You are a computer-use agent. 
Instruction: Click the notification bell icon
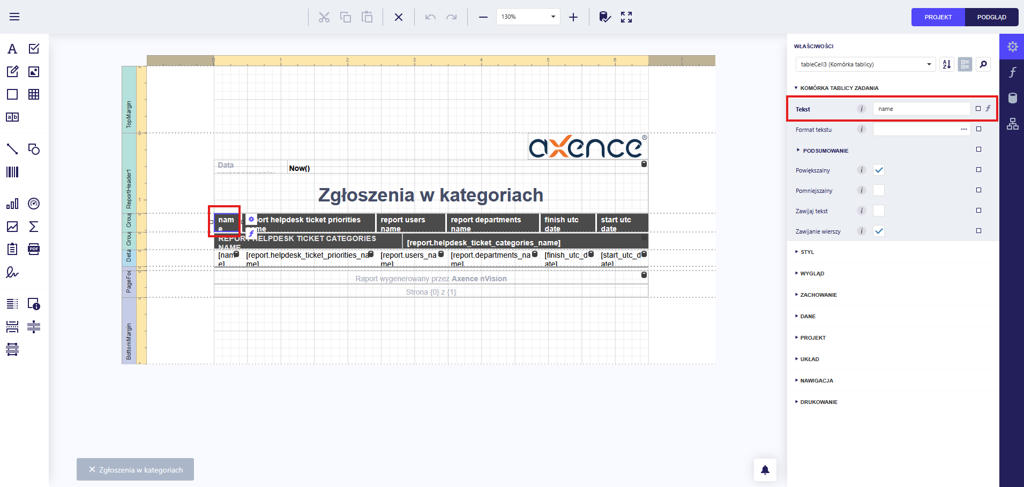coord(765,469)
